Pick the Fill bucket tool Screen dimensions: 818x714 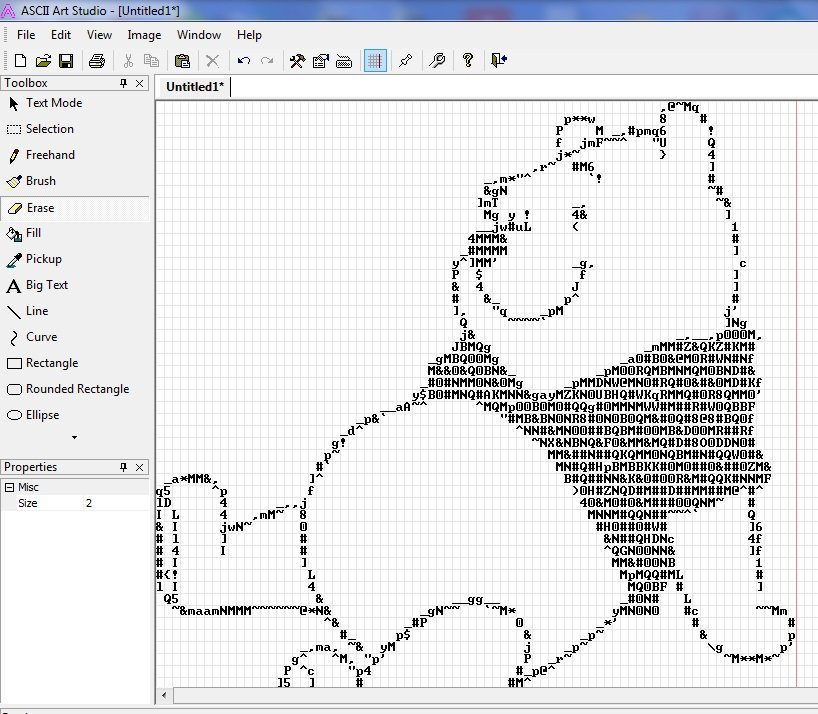point(33,233)
